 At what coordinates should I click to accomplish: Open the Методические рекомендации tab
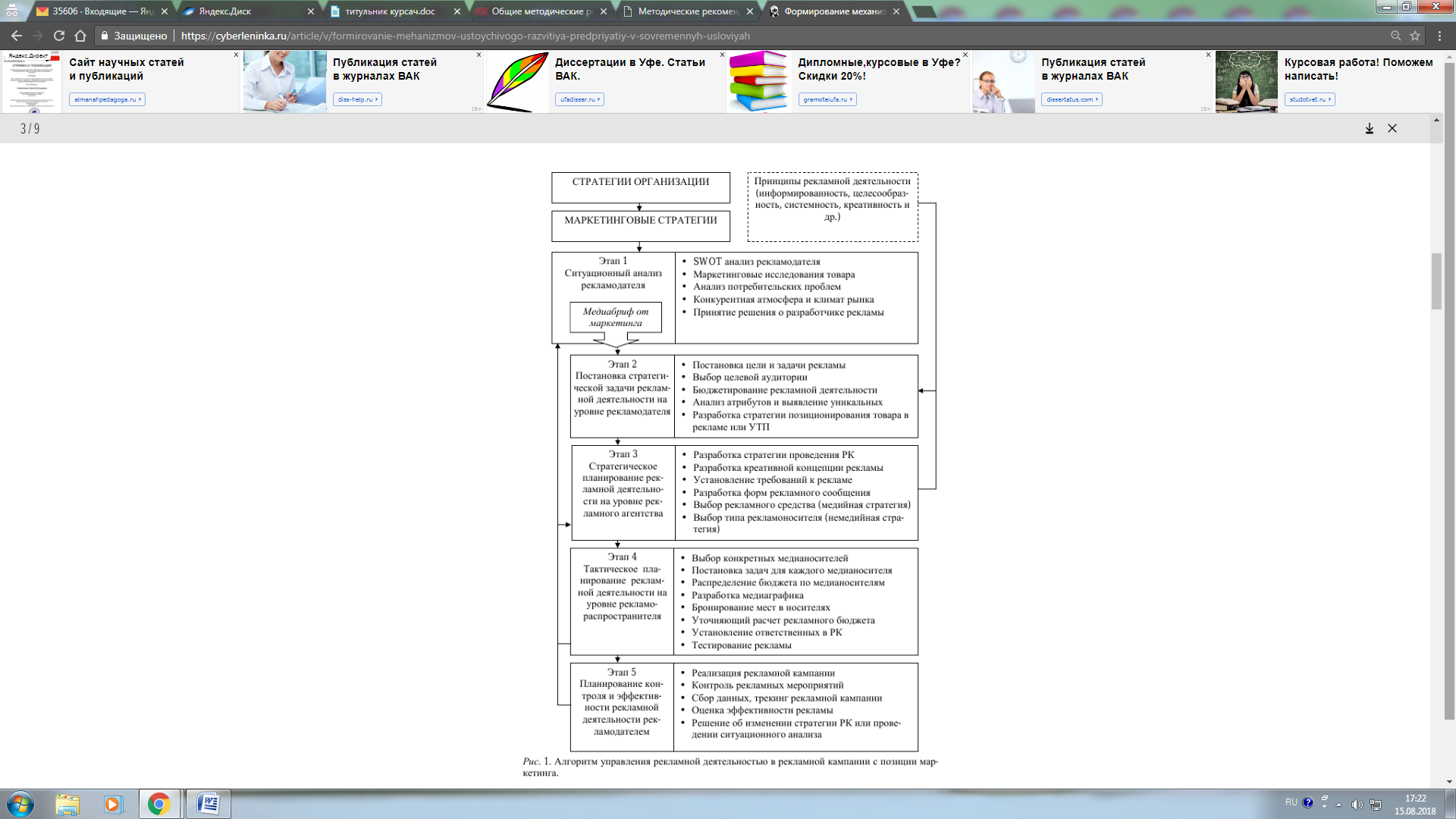688,11
